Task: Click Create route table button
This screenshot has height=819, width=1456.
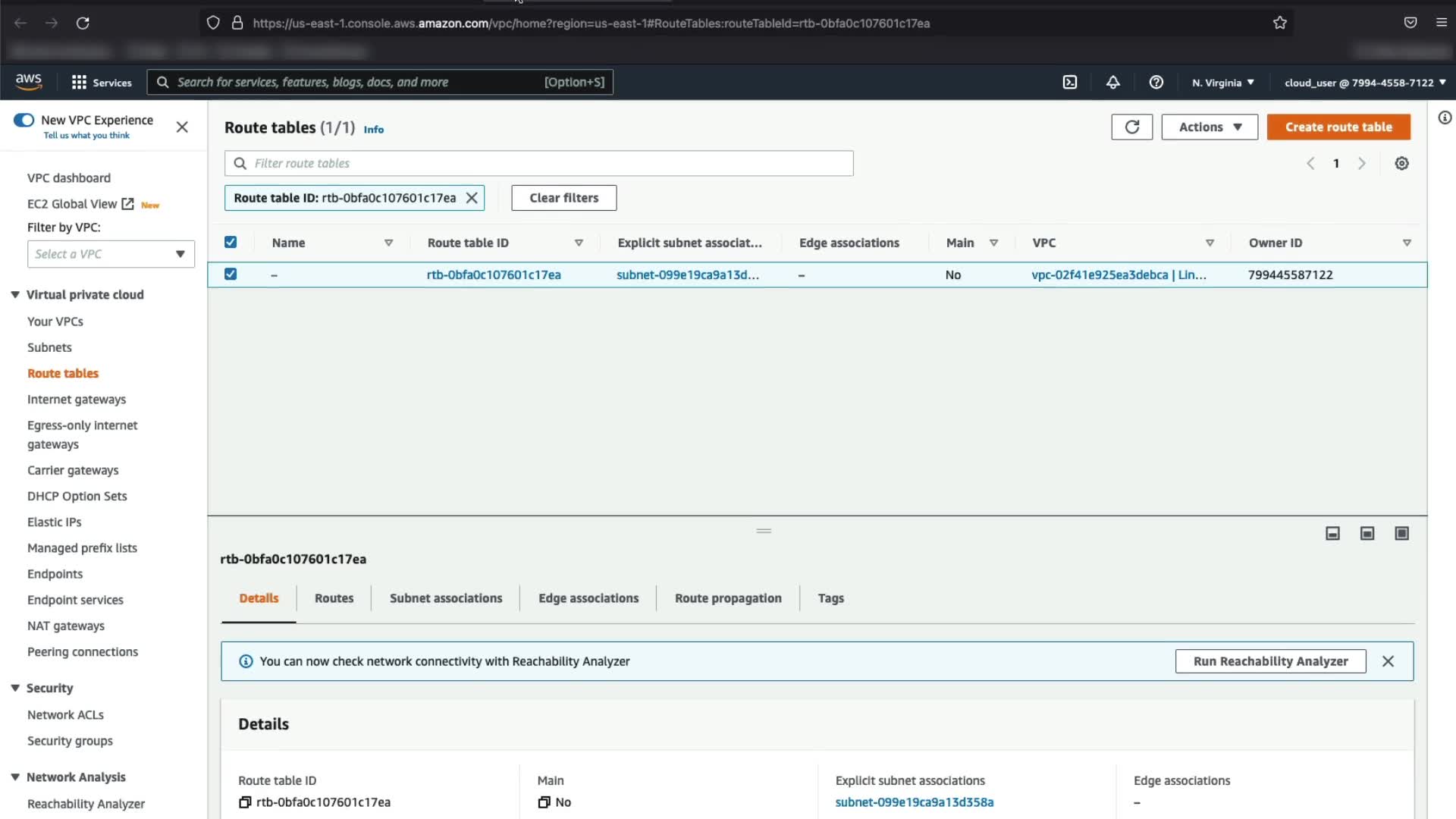Action: tap(1338, 127)
